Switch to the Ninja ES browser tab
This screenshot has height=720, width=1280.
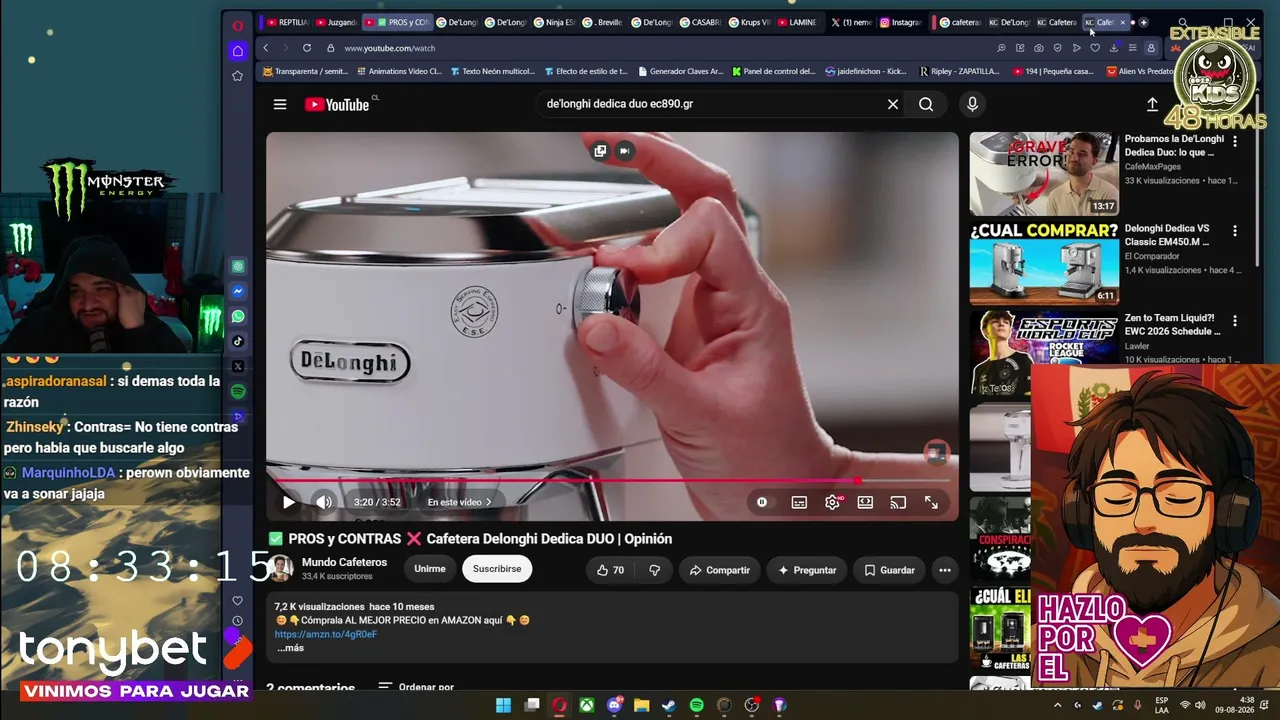pyautogui.click(x=554, y=22)
